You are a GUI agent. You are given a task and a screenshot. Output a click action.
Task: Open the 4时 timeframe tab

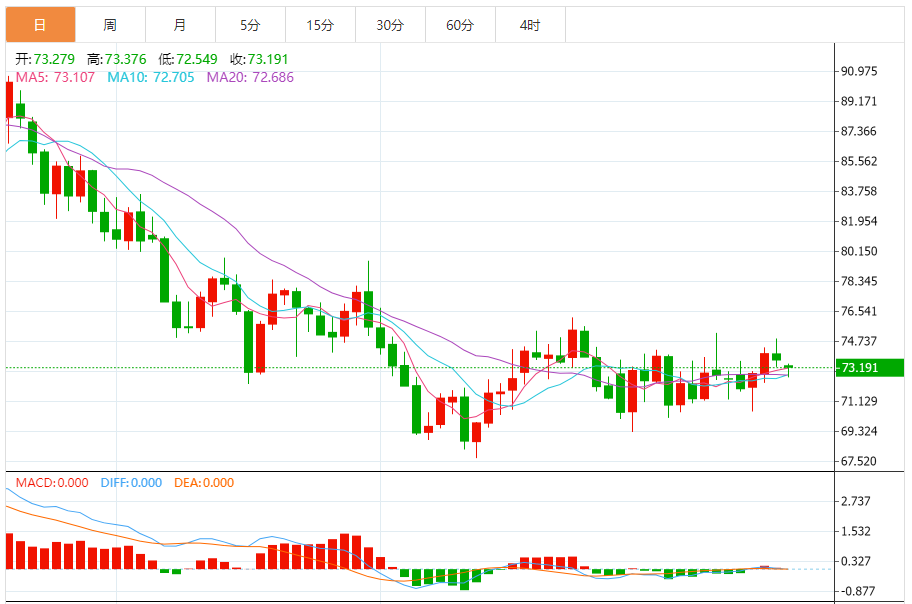(530, 25)
